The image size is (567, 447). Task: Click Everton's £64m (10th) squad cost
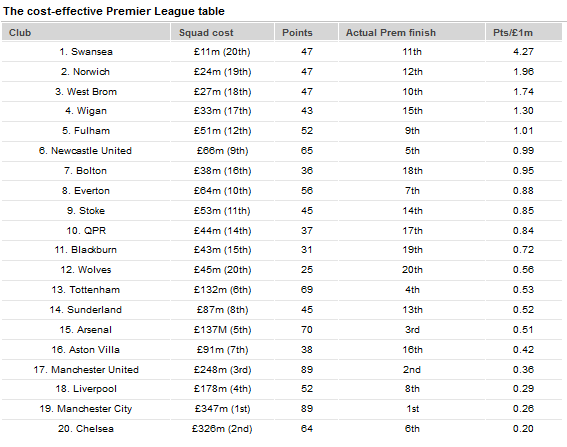pyautogui.click(x=222, y=191)
